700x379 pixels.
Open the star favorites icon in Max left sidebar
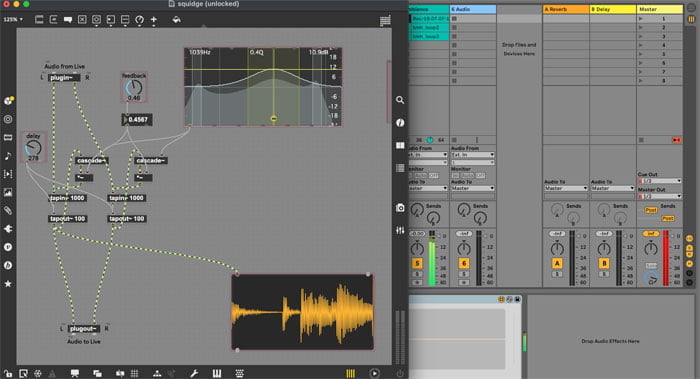click(8, 284)
